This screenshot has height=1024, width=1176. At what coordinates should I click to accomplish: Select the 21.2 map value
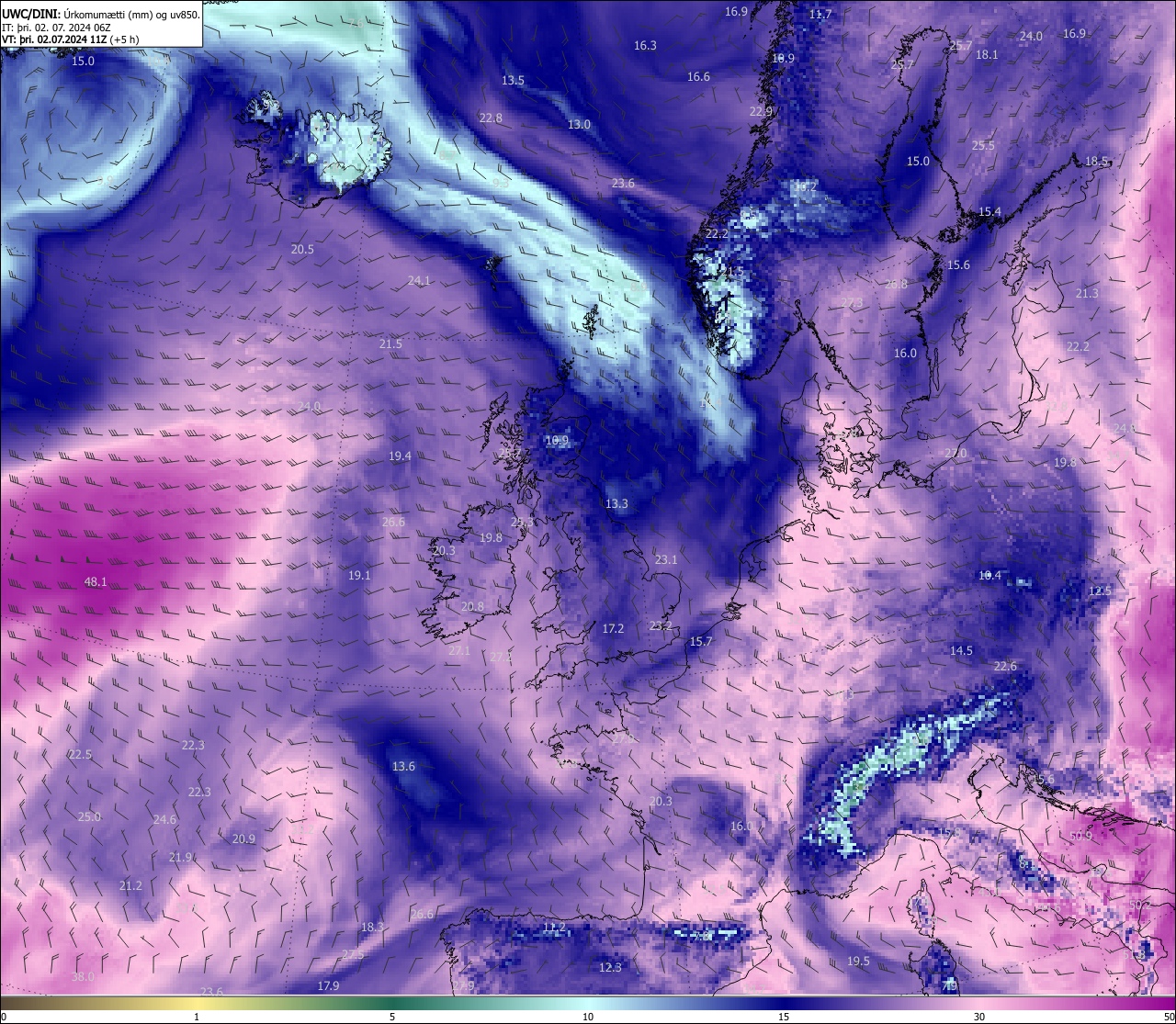click(130, 886)
